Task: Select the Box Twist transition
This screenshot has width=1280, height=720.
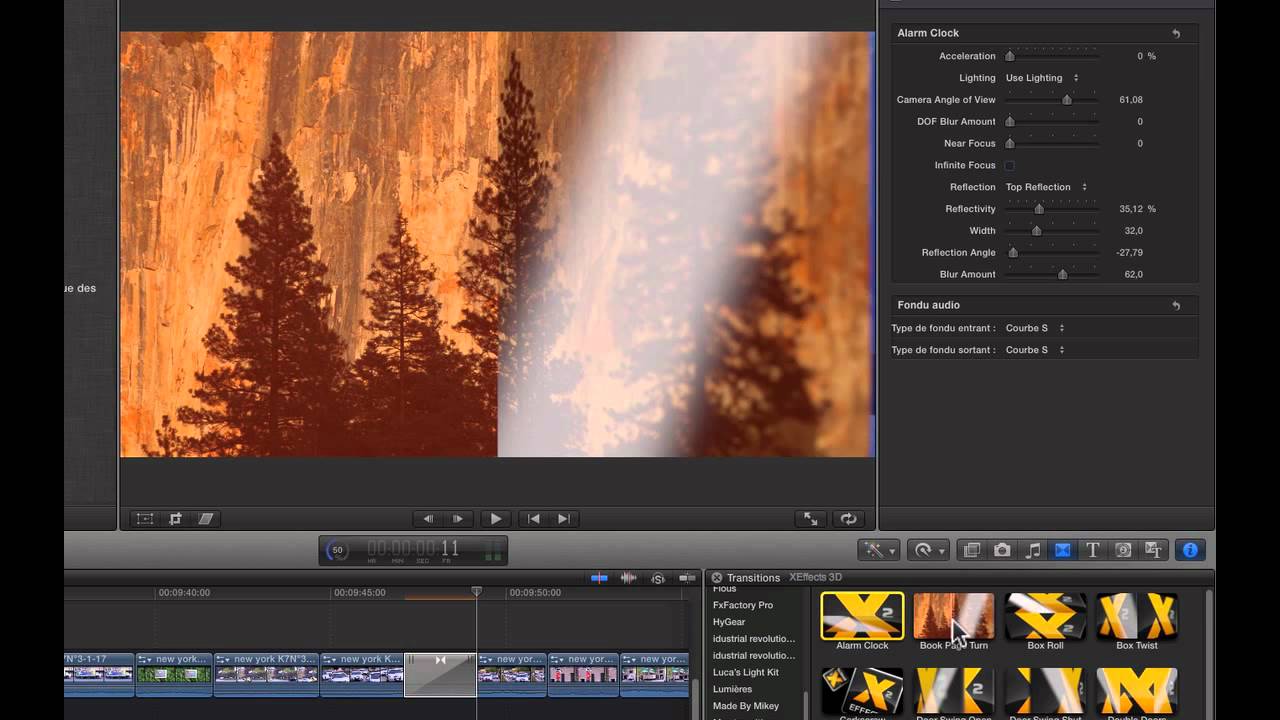Action: (1137, 616)
